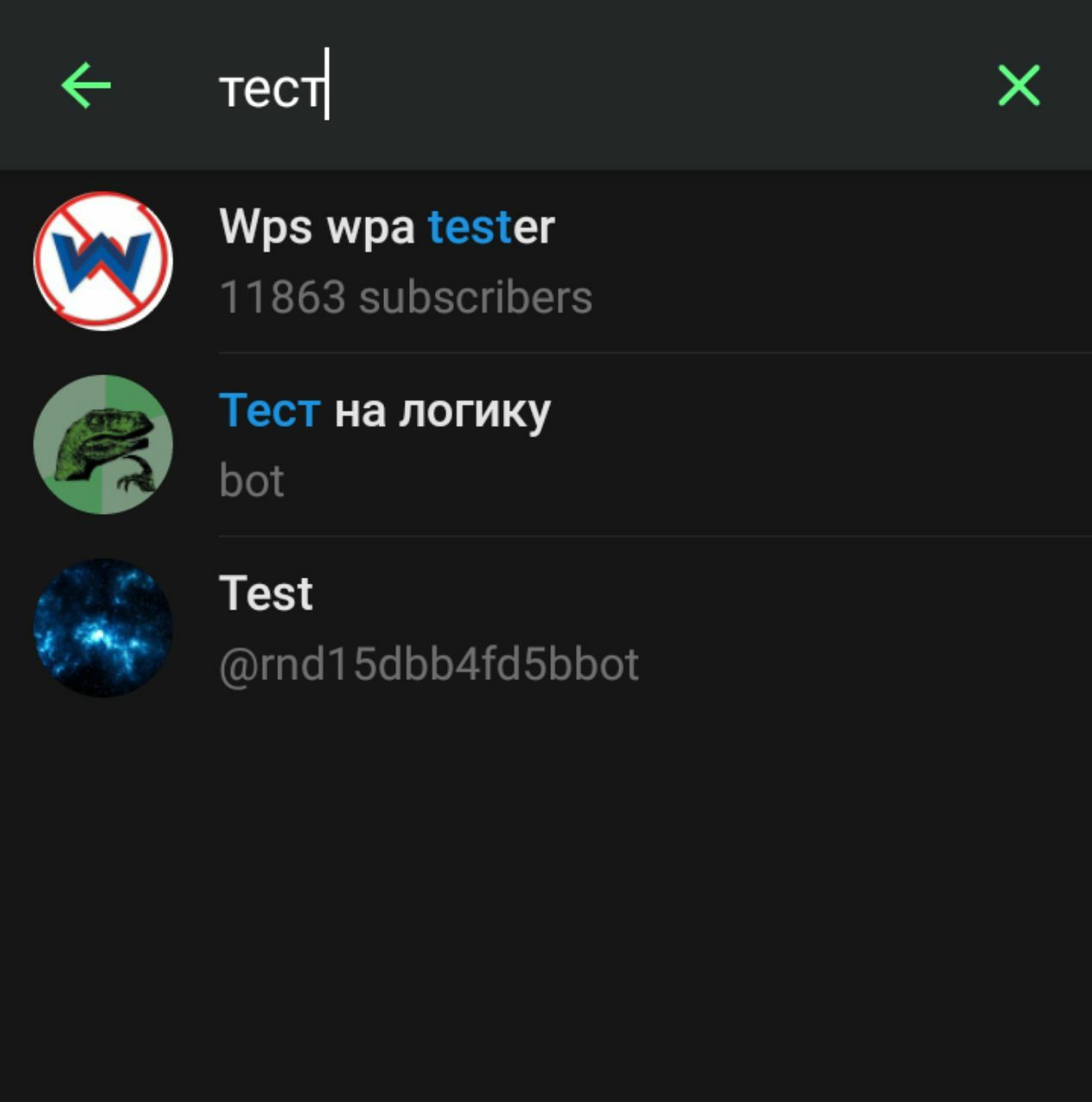This screenshot has height=1102, width=1092.
Task: Select the Test result title
Action: 266,594
